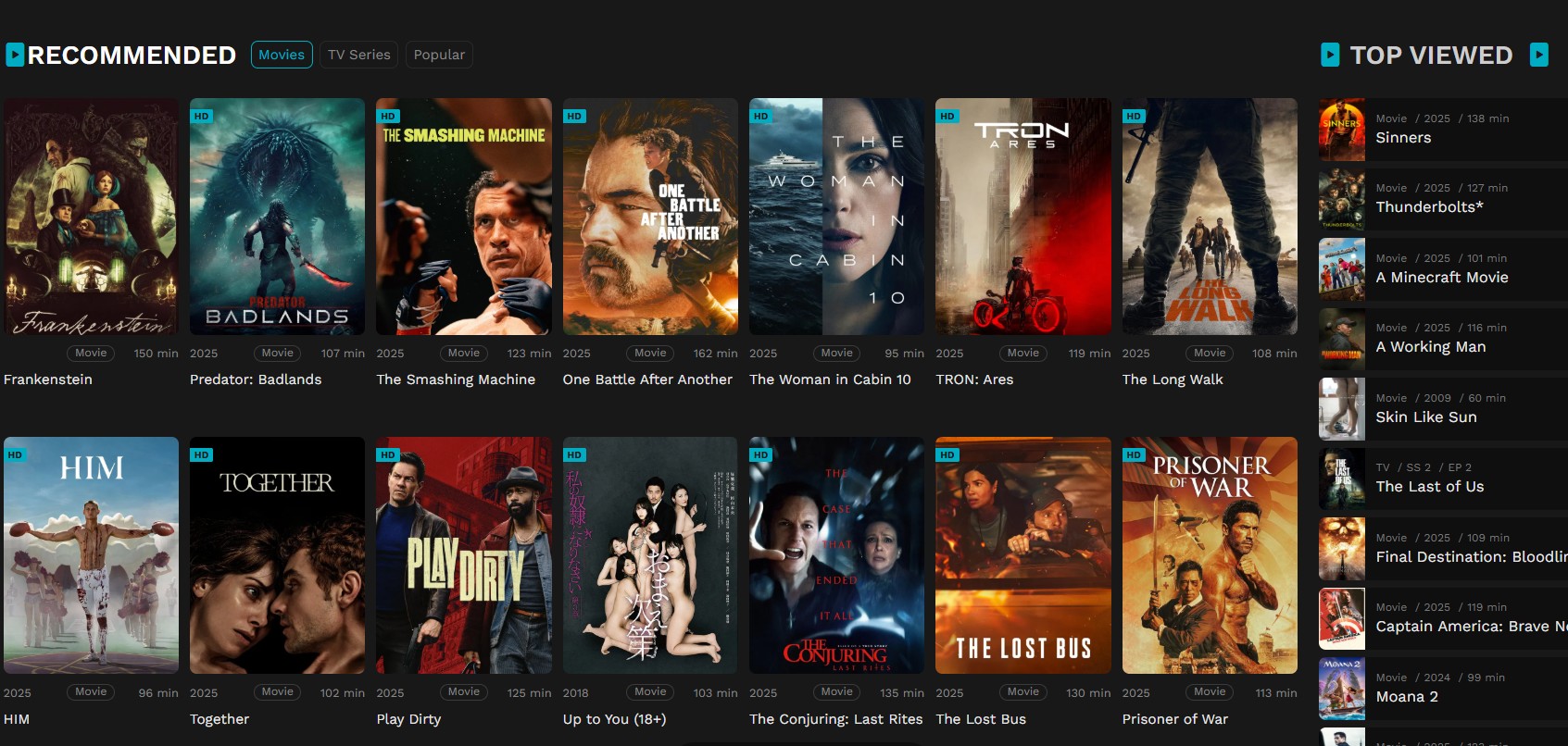Click the left arrow icon beside Top Viewed

[1330, 56]
